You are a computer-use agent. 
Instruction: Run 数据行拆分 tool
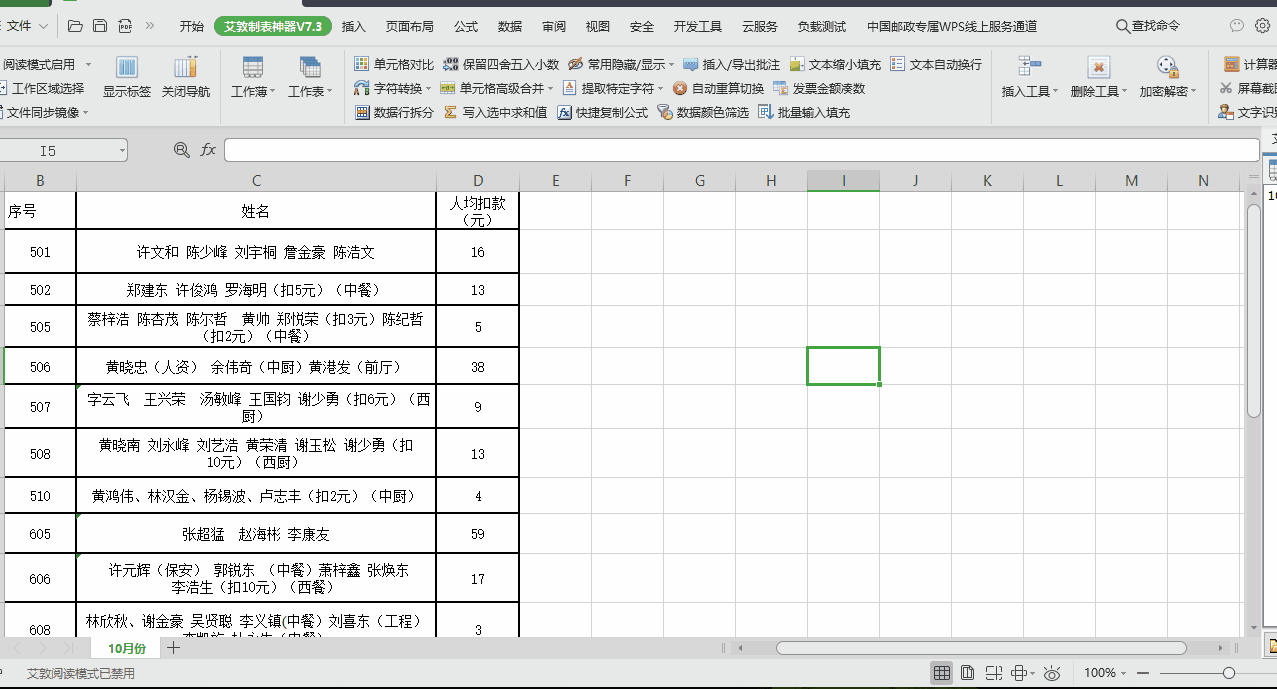395,112
